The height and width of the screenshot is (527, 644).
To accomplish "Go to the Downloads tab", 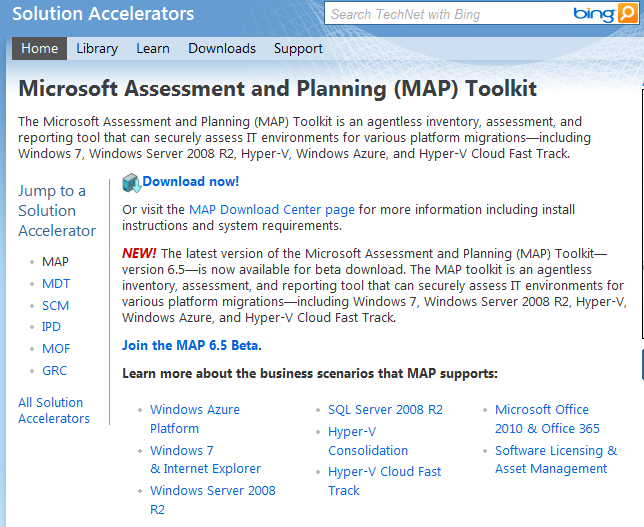I will [222, 48].
